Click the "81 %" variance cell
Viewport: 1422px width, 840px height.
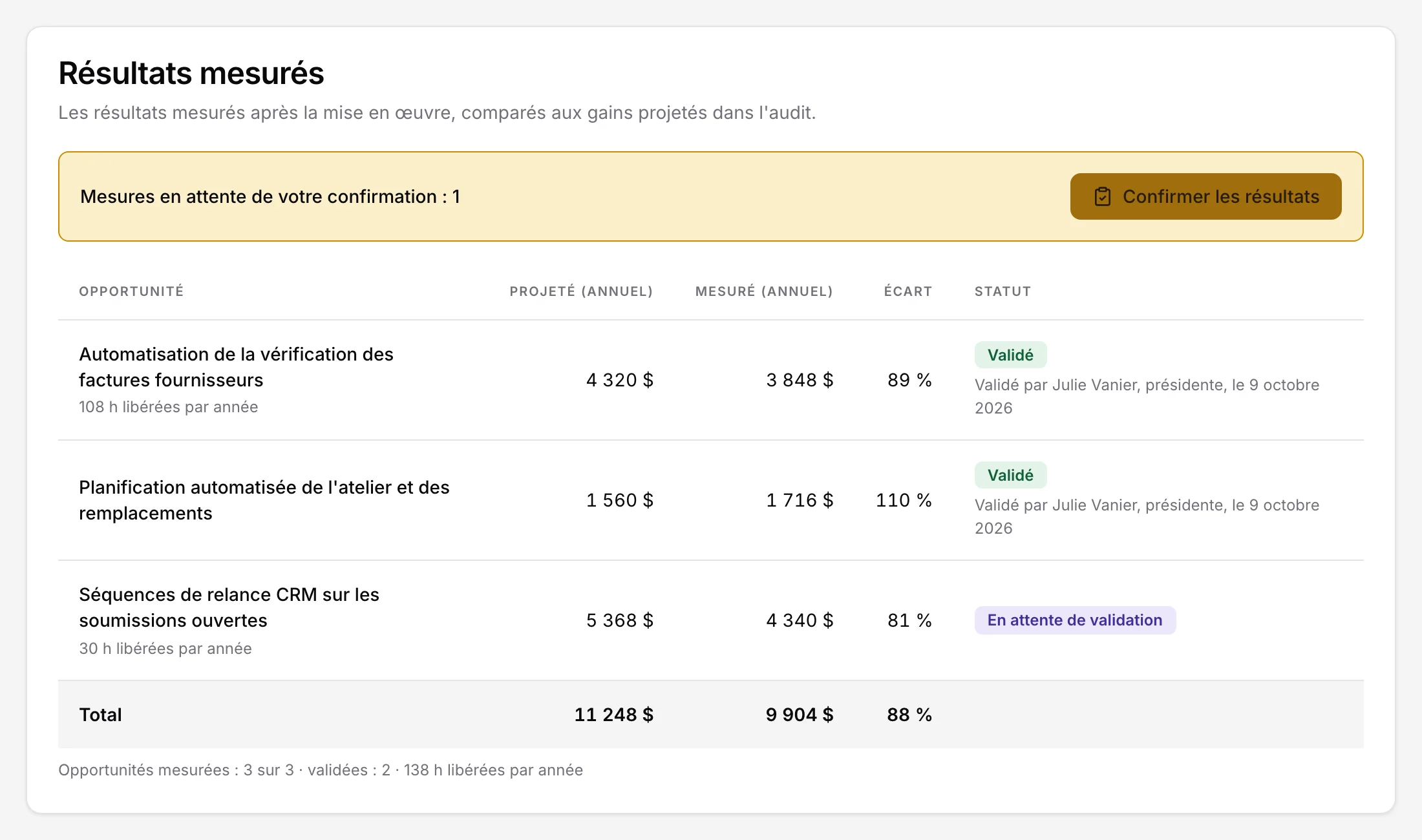point(909,620)
